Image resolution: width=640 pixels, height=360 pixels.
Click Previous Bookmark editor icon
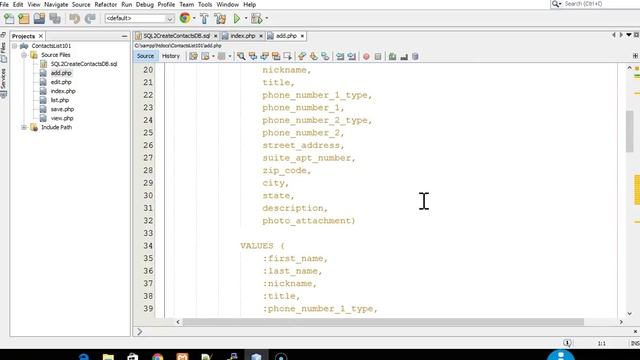coord(302,56)
